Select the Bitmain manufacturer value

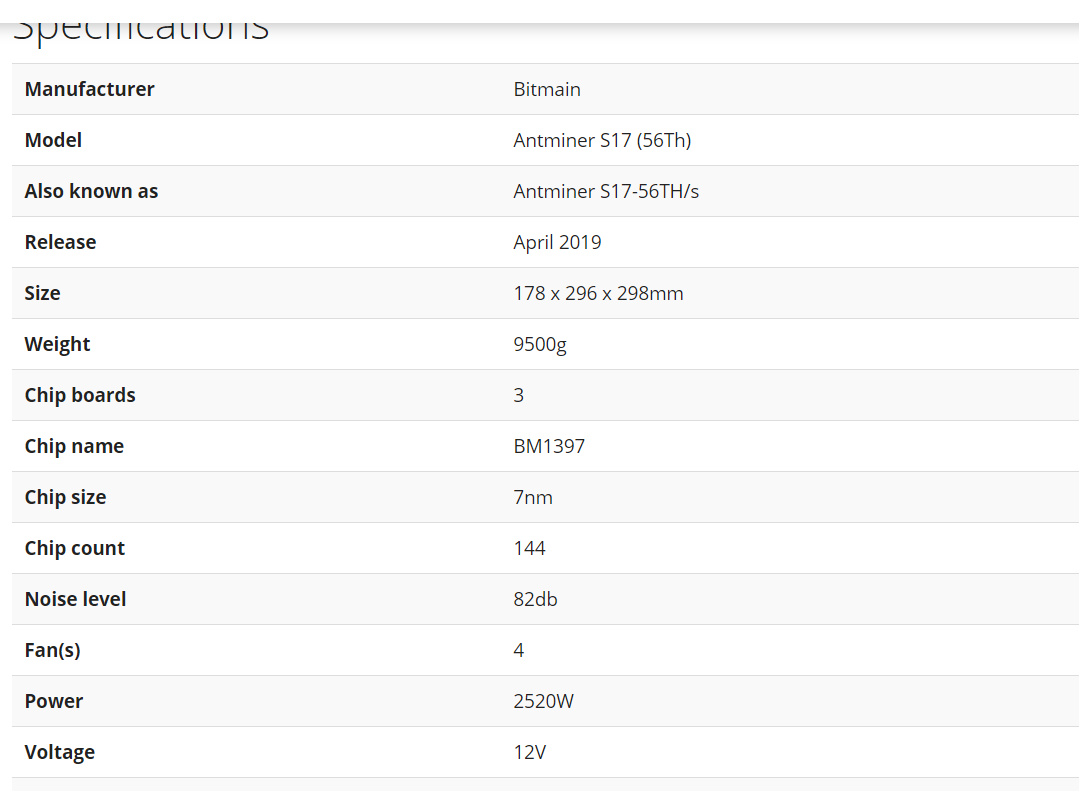point(547,89)
